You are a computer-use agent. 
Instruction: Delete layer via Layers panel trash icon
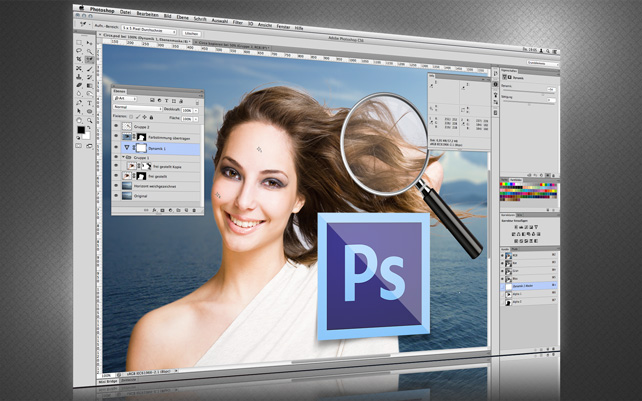point(194,211)
